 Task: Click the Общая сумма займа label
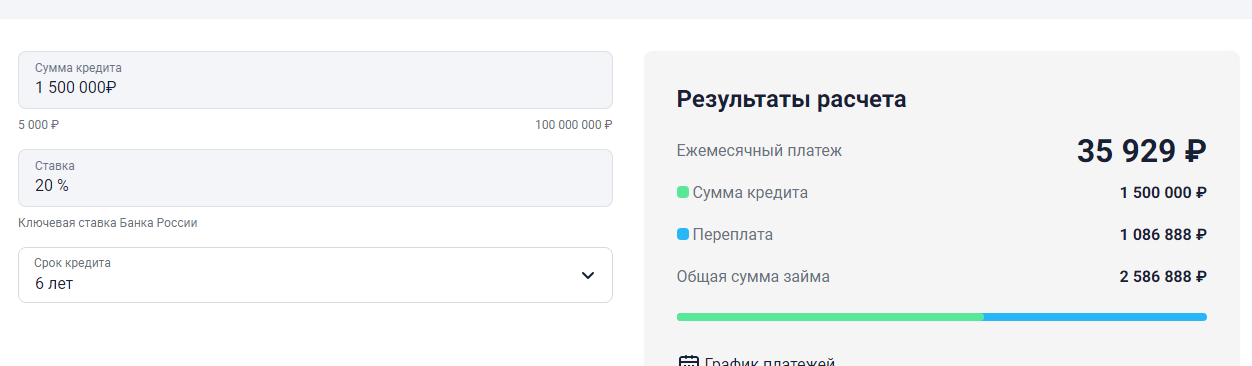pos(753,277)
